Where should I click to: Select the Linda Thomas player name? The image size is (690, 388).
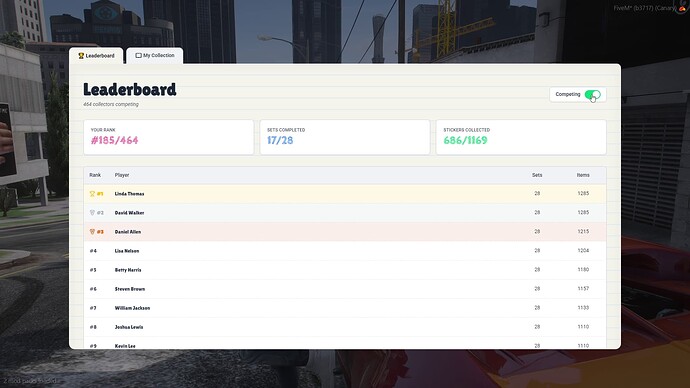[x=129, y=194]
